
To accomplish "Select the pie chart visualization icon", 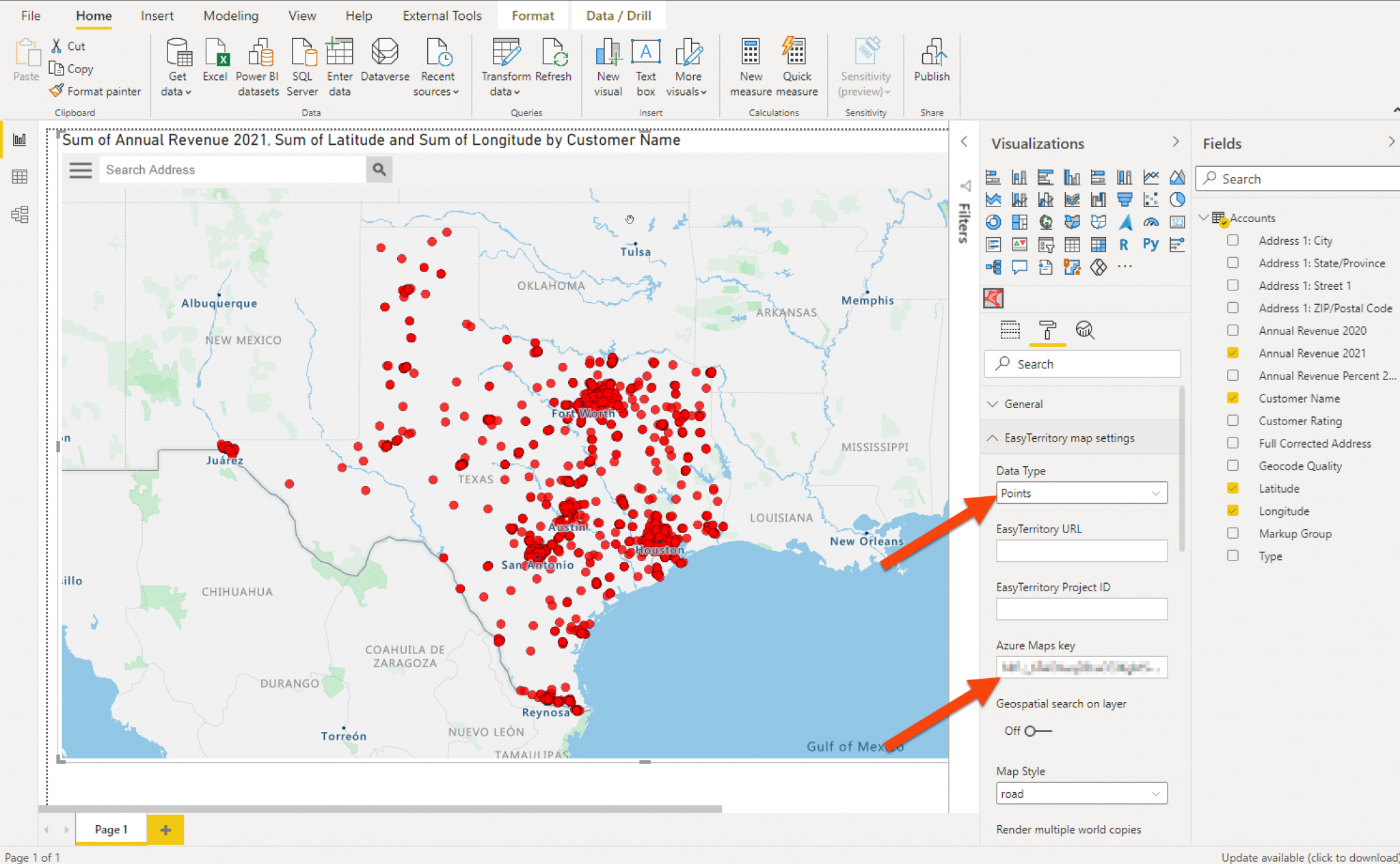I will (1177, 200).
